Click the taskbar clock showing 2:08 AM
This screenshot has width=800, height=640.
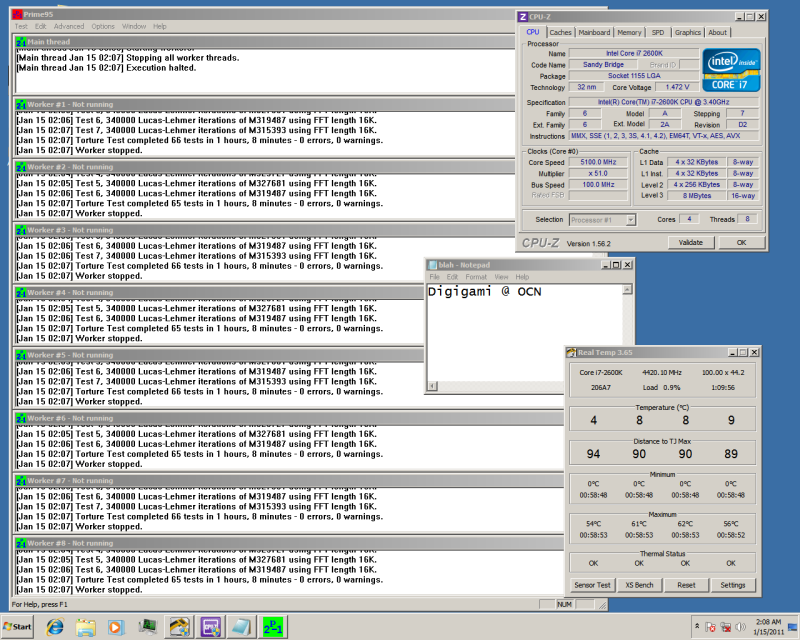pos(768,627)
